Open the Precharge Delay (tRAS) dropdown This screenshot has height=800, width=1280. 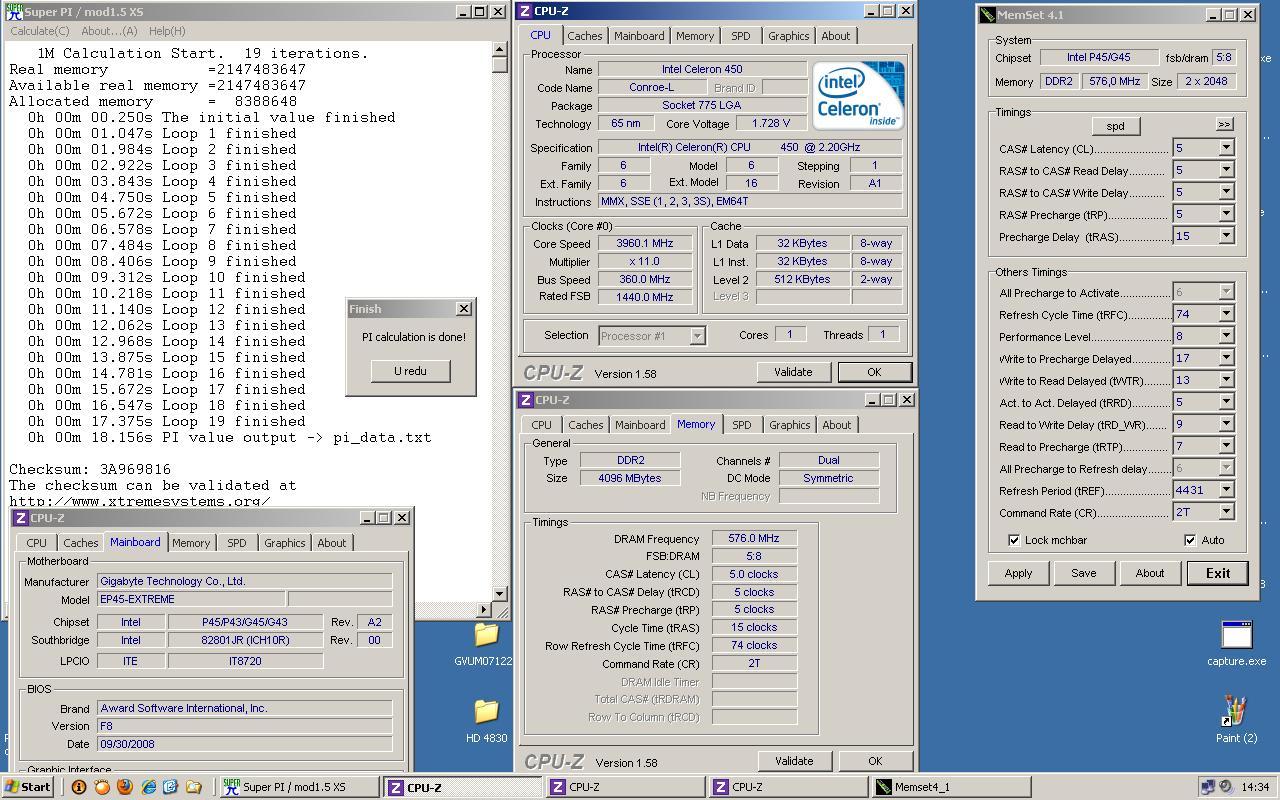[x=1226, y=236]
